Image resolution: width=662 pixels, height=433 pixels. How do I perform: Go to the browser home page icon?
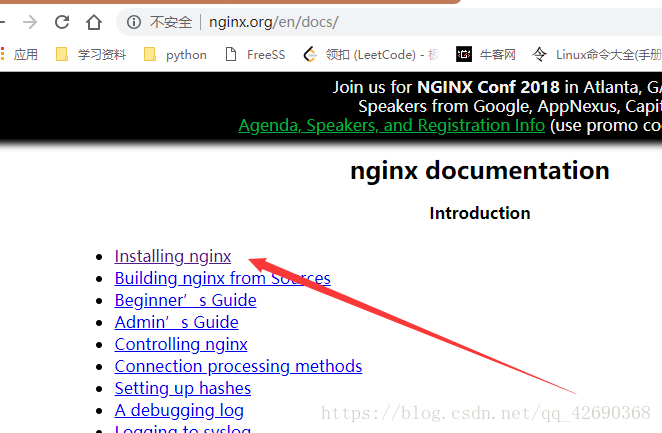(94, 22)
